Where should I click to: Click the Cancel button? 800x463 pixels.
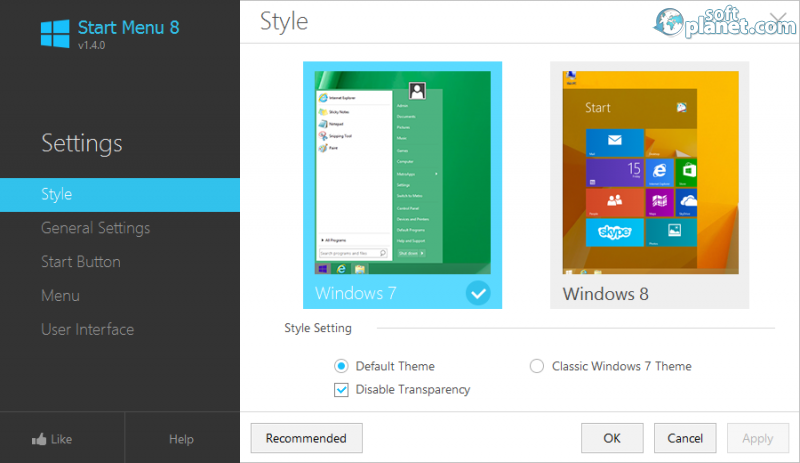pyautogui.click(x=685, y=438)
